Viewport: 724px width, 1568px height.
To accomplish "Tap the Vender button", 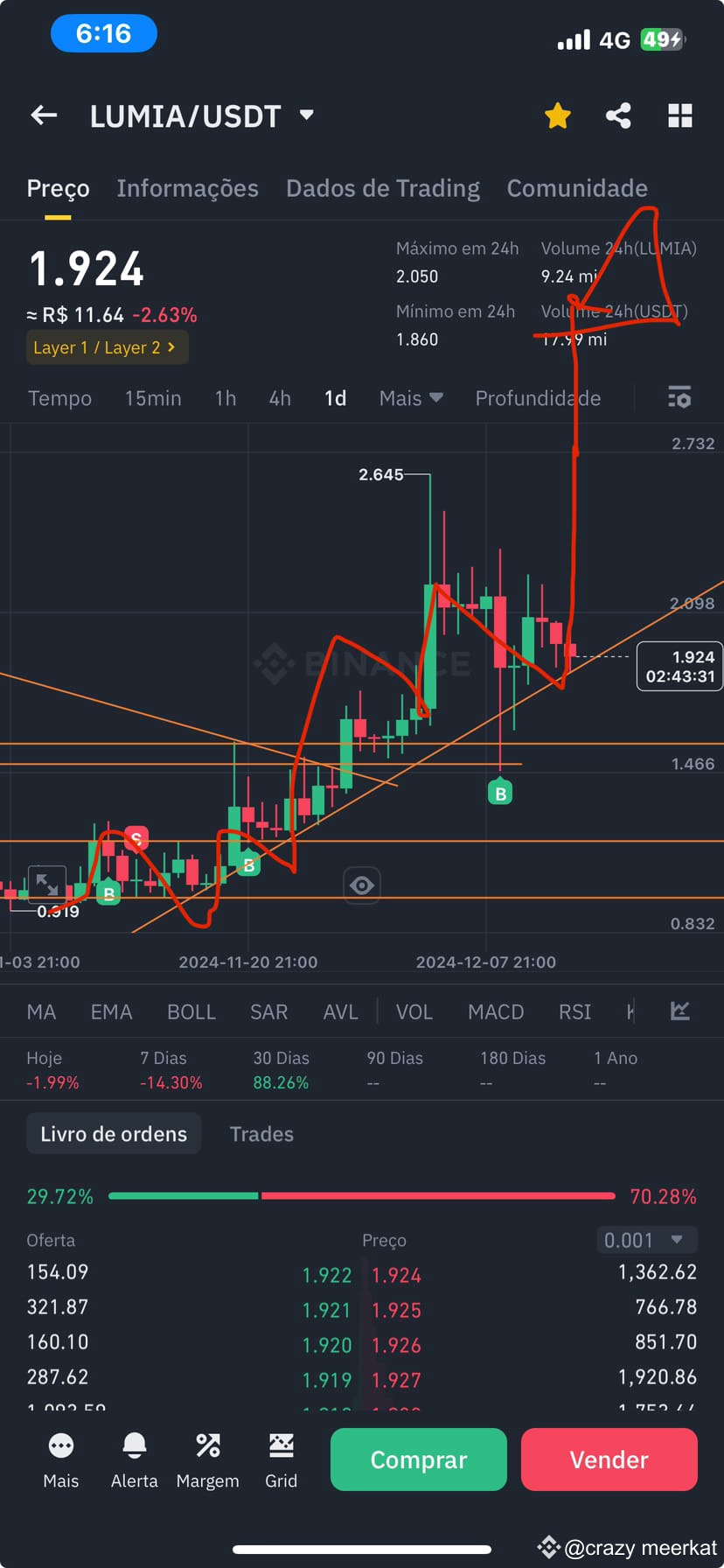I will tap(609, 1459).
